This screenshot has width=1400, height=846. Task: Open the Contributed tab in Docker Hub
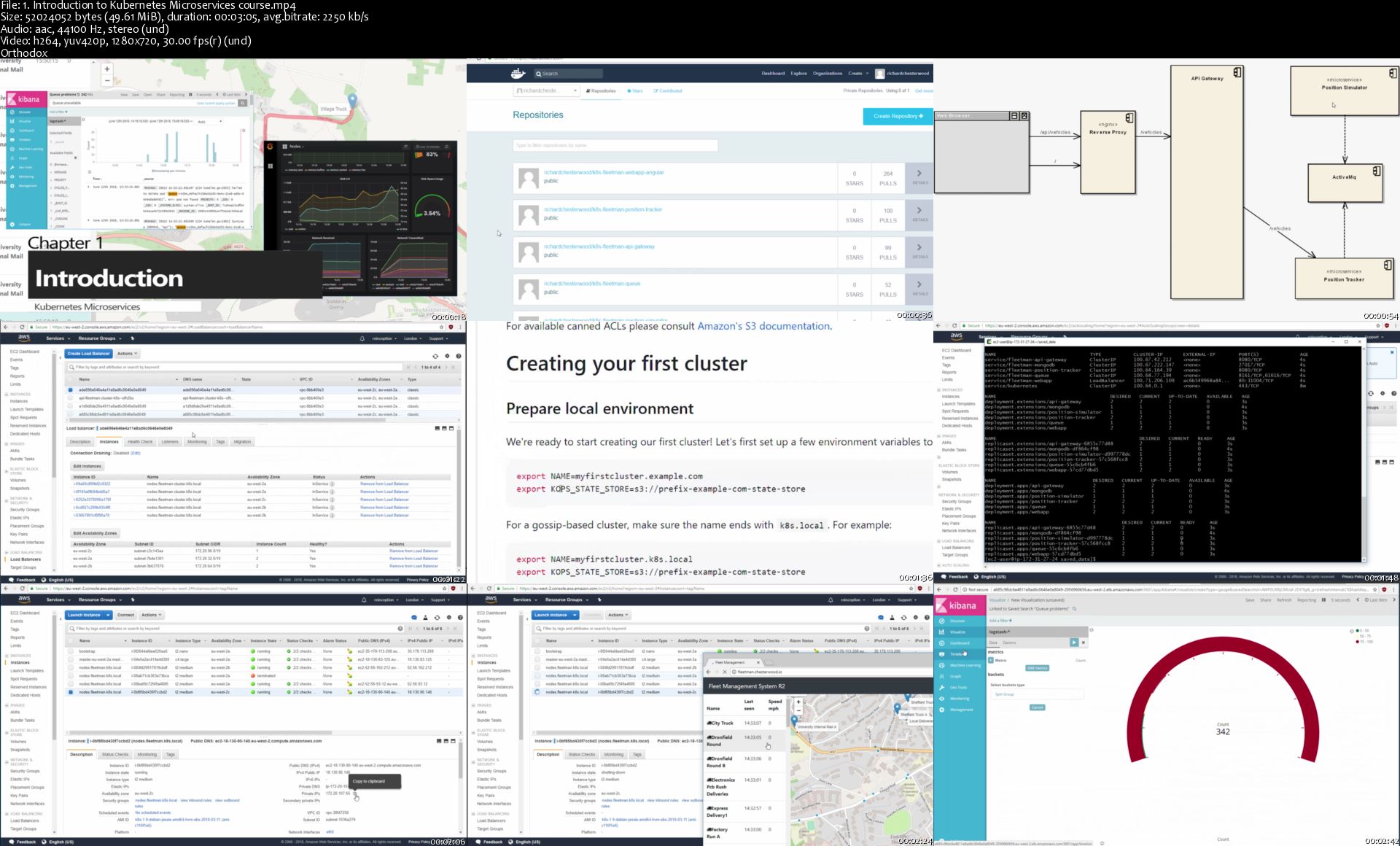(668, 91)
